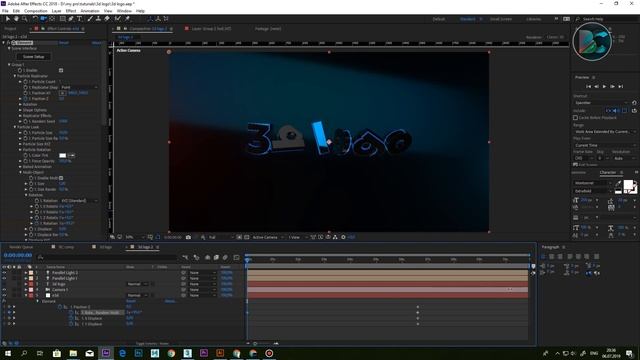The width and height of the screenshot is (640, 360).
Task: Hide the e3d layer
Action: click(x=4, y=296)
